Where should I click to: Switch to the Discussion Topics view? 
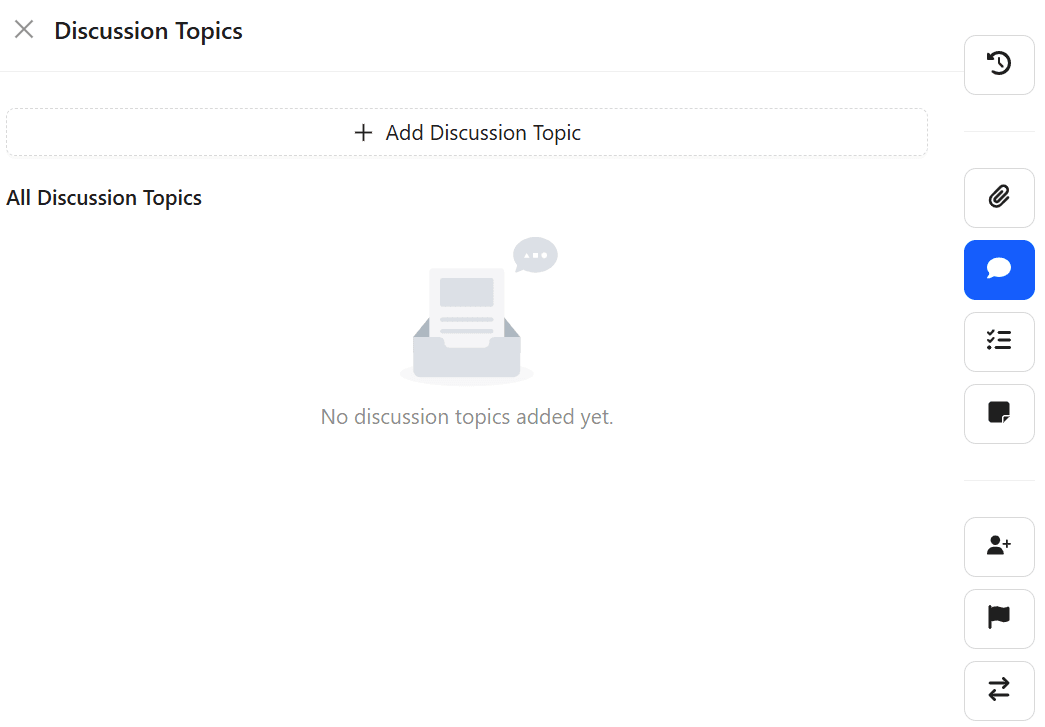(x=148, y=31)
